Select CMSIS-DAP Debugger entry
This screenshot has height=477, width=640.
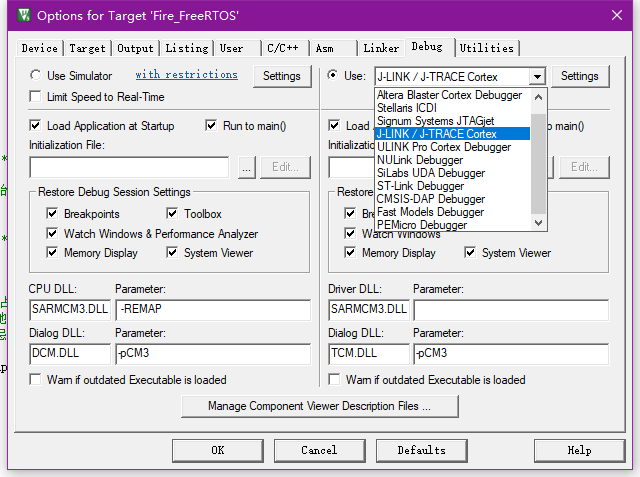point(453,199)
